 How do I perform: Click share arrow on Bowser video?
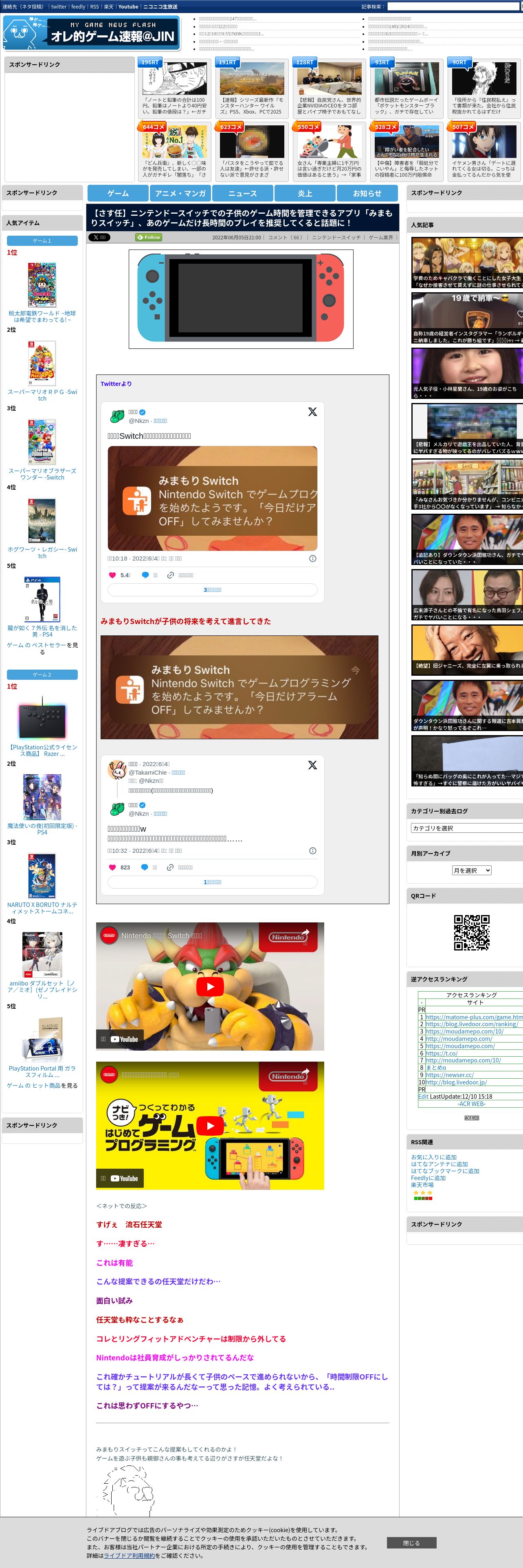[x=305, y=933]
